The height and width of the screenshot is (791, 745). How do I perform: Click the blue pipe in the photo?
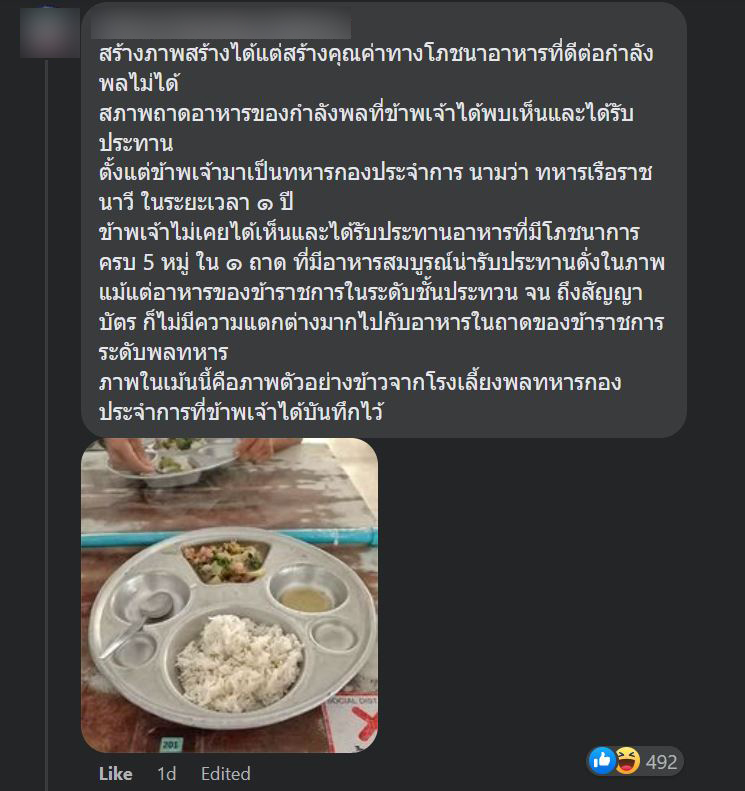pyautogui.click(x=230, y=537)
